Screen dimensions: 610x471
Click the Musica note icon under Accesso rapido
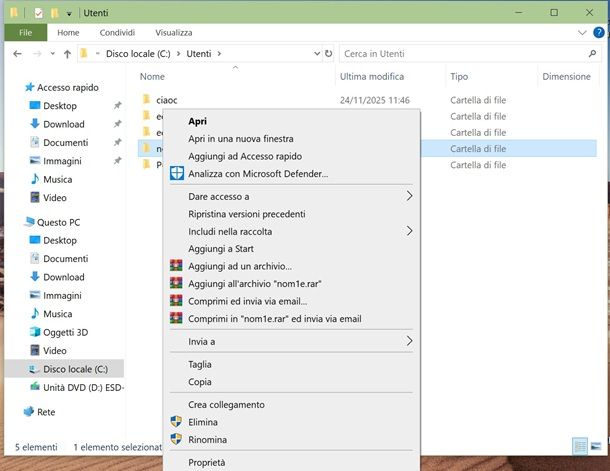(x=35, y=179)
